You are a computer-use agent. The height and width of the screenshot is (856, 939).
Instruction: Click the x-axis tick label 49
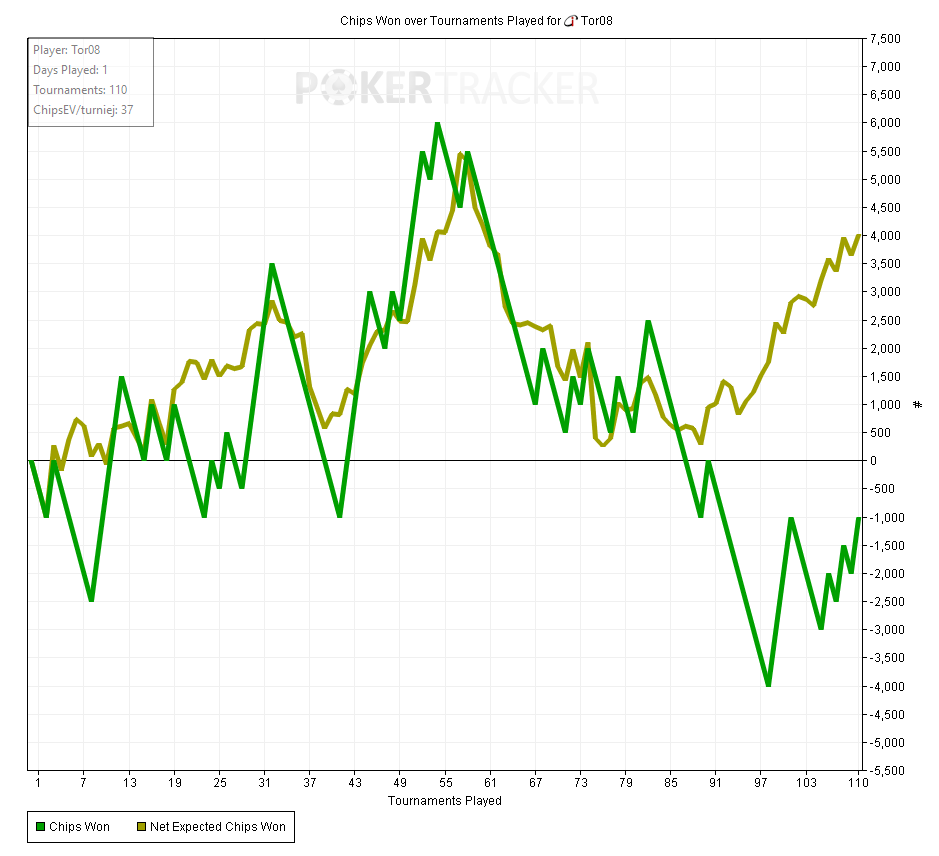(x=400, y=782)
